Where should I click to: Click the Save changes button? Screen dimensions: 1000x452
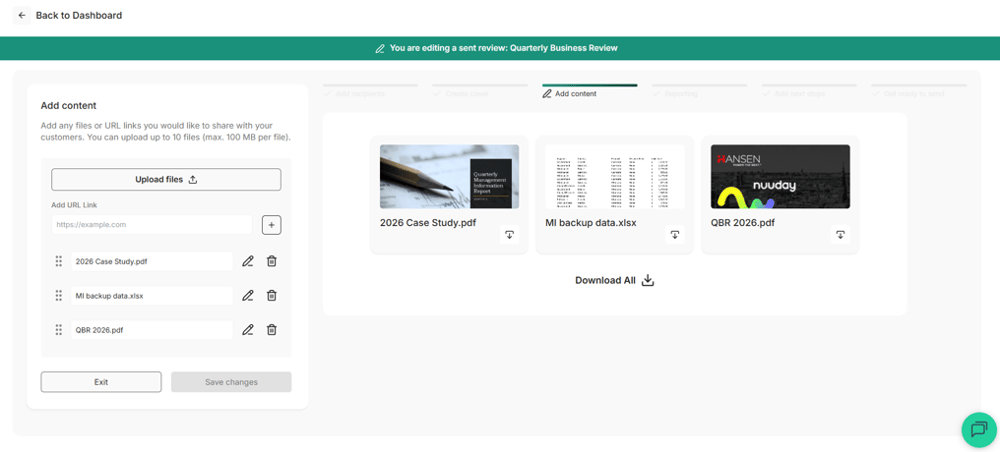point(231,382)
